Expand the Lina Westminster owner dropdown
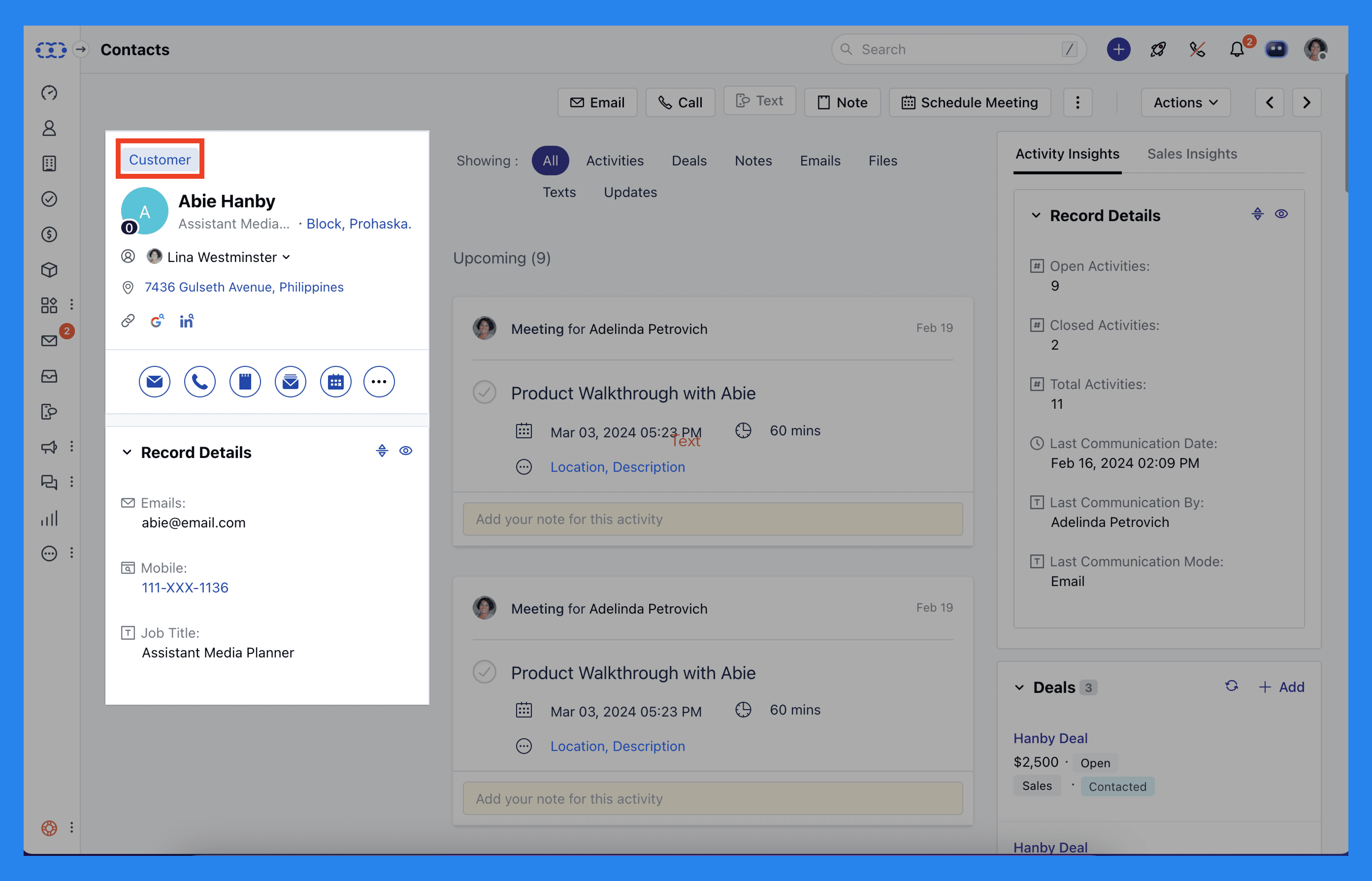This screenshot has width=1372, height=881. (x=286, y=257)
